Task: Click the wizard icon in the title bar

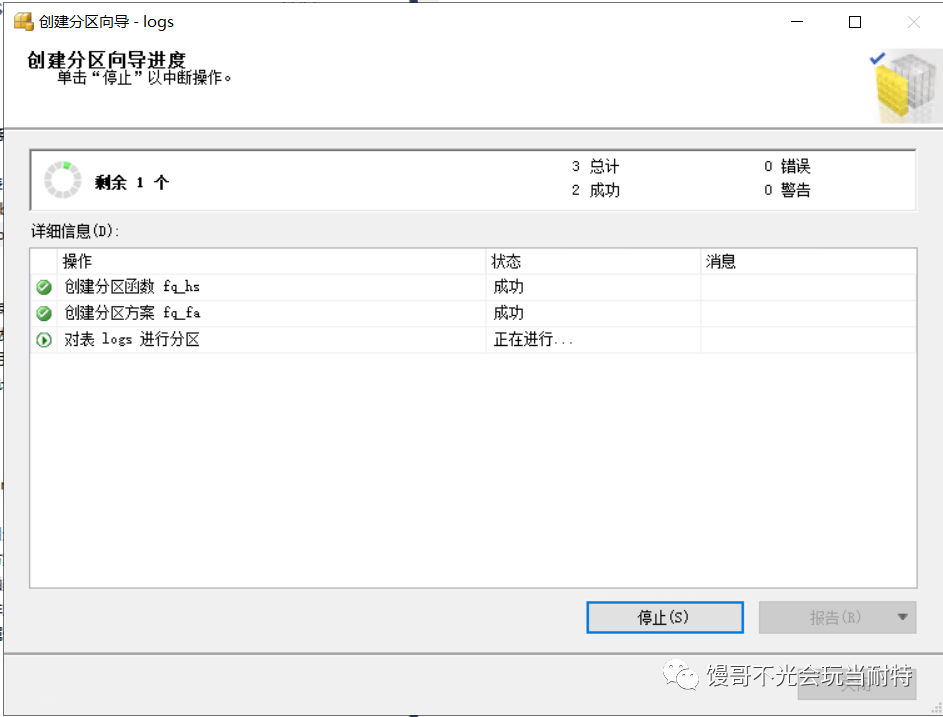Action: [22, 22]
